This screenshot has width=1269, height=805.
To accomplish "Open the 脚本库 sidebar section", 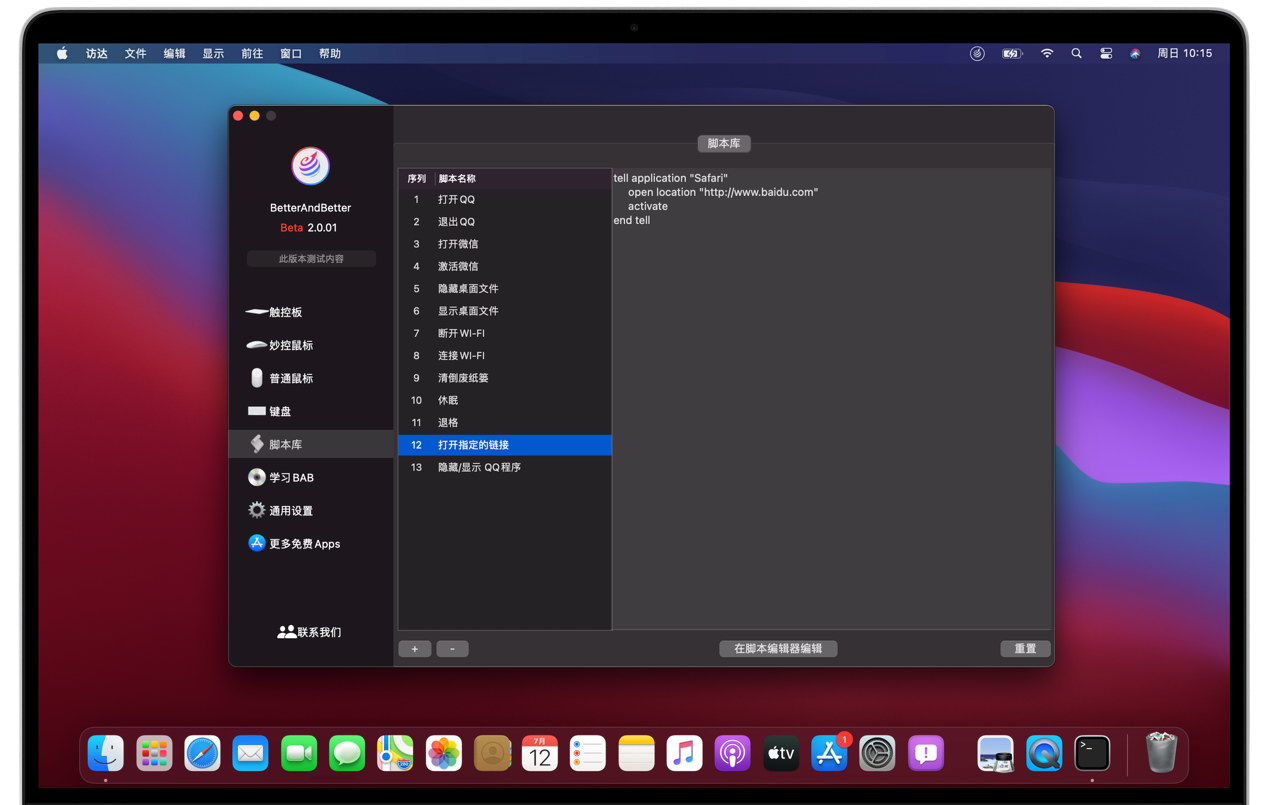I will click(x=283, y=443).
